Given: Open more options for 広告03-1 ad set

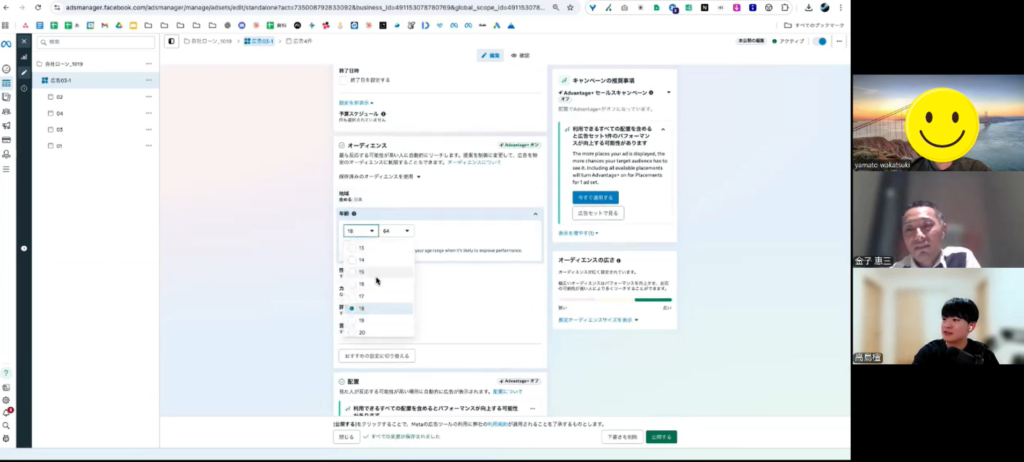Looking at the screenshot, I should pos(149,80).
